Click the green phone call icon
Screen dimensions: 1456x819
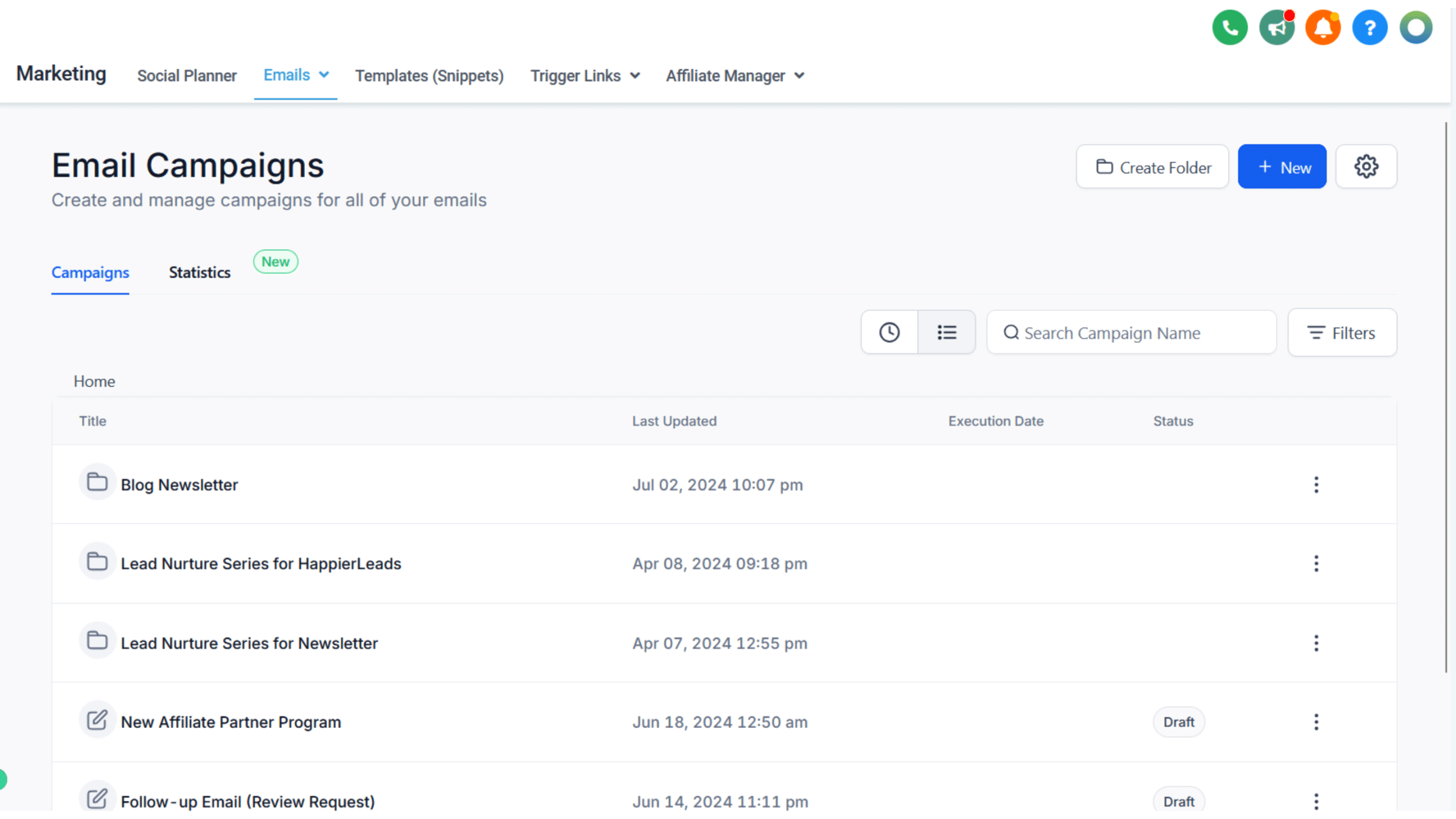tap(1229, 27)
